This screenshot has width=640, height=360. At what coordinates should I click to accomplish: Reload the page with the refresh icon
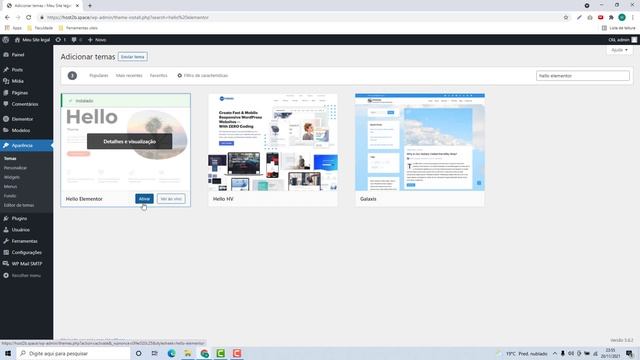[29, 18]
